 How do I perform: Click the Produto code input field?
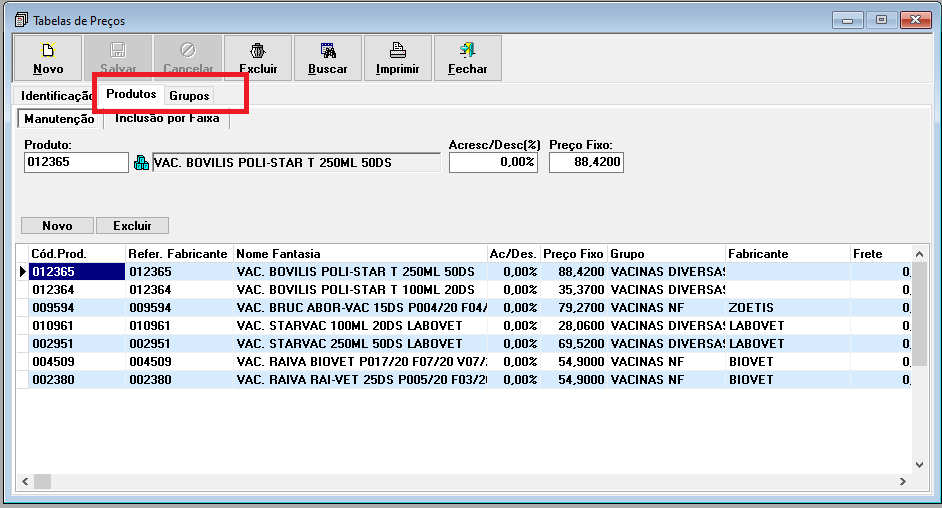click(76, 162)
